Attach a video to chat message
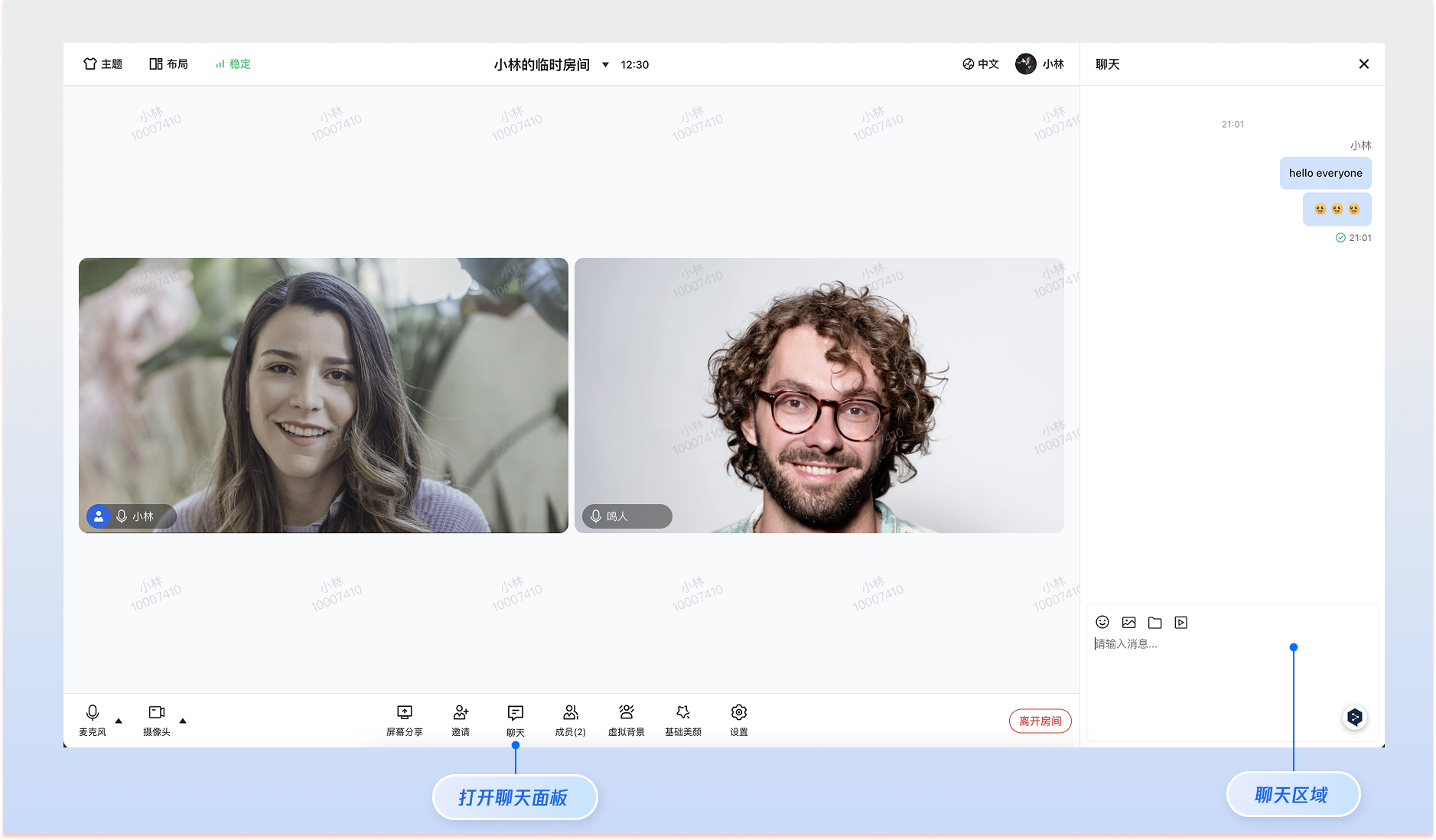The image size is (1436, 840). [x=1181, y=623]
